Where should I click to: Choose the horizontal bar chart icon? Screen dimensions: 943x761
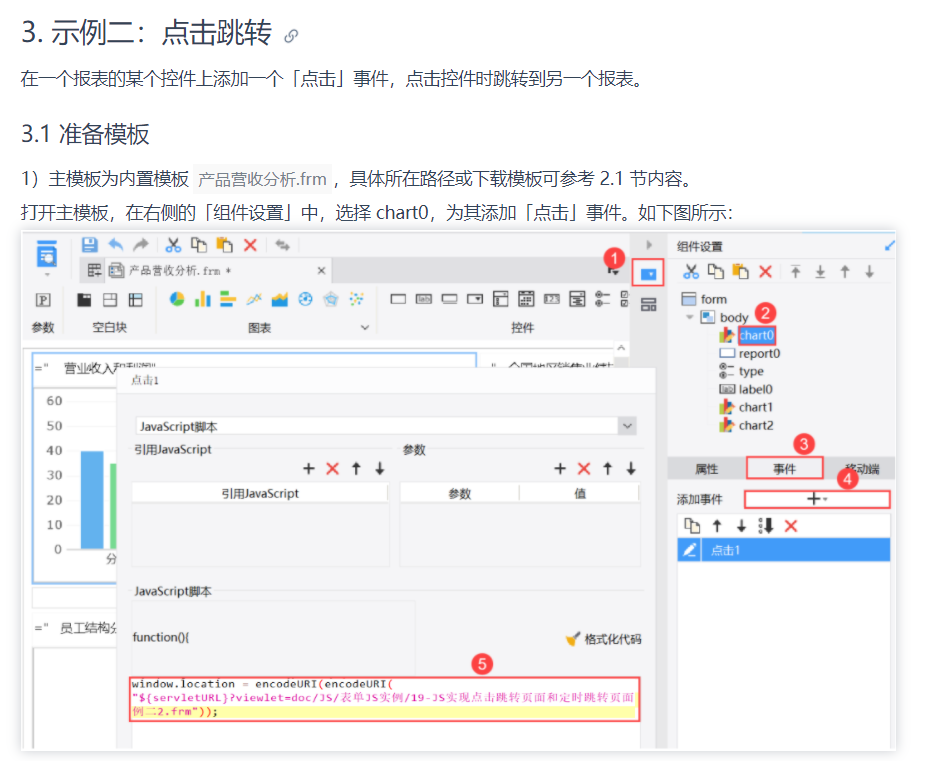(x=228, y=299)
